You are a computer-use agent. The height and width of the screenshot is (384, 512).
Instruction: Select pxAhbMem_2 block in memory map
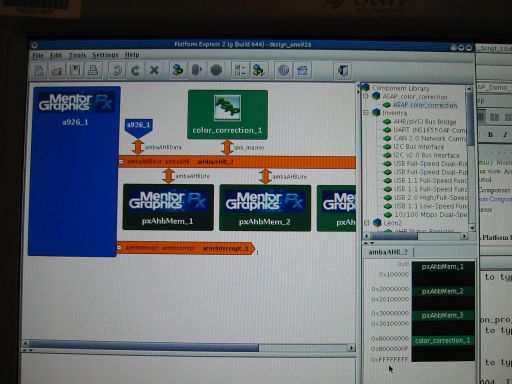[x=442, y=291]
